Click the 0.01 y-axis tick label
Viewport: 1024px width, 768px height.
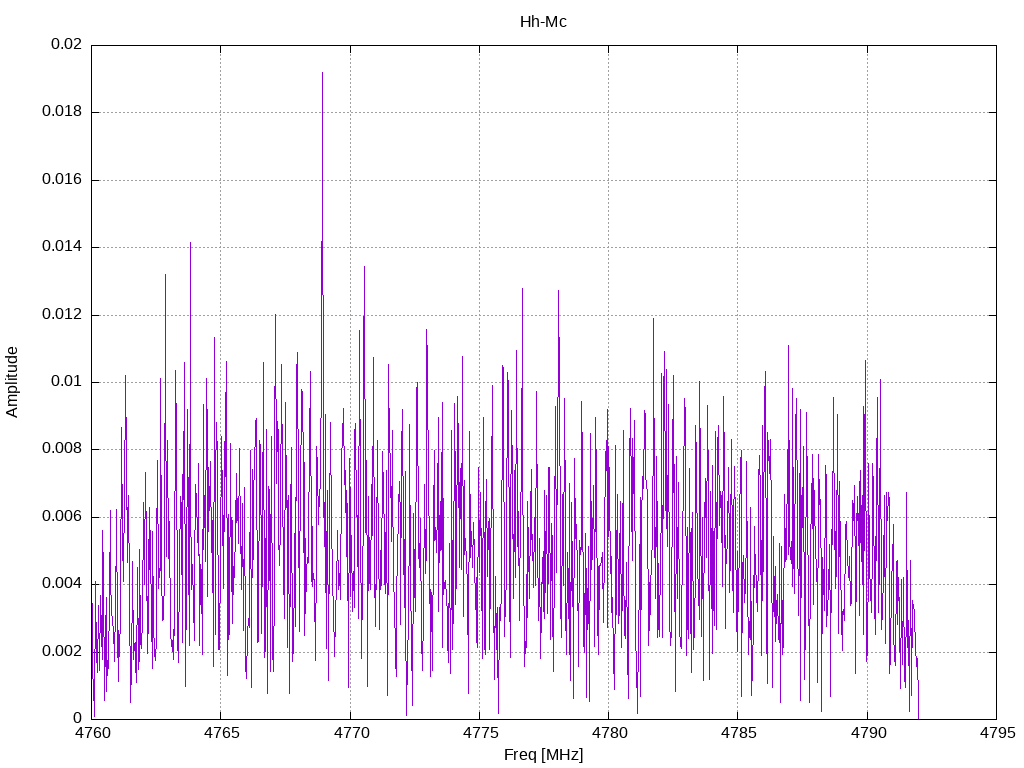[67, 382]
